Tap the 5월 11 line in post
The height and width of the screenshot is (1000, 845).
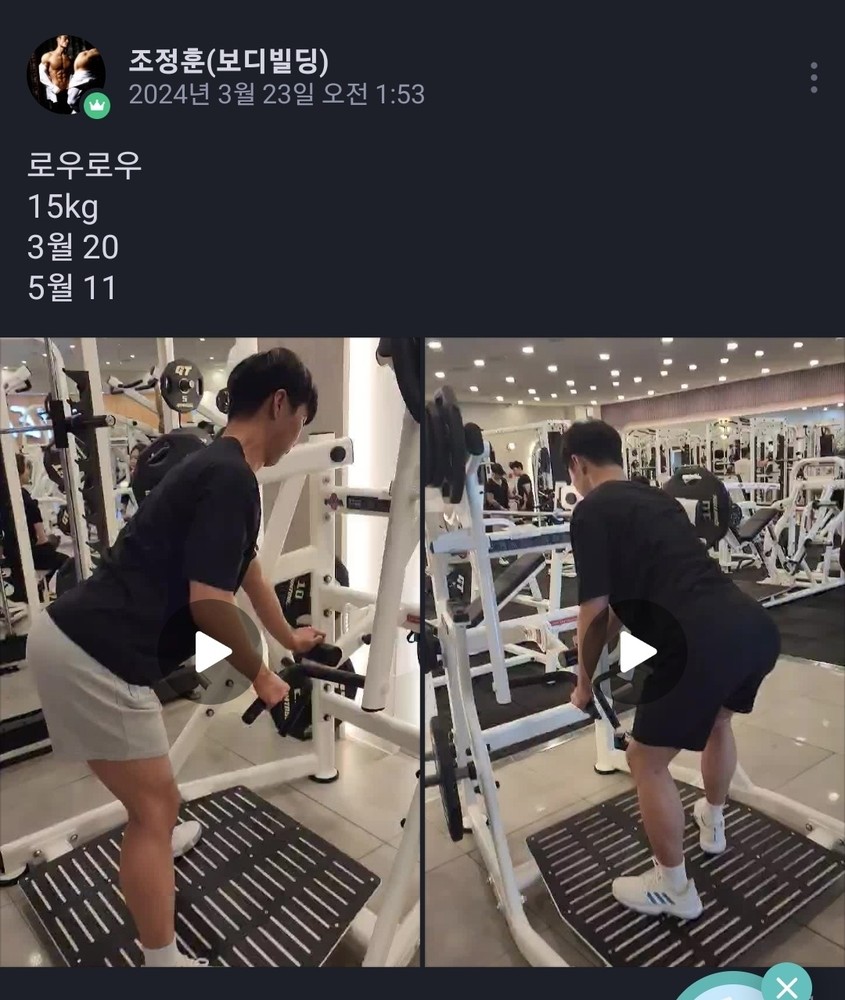click(x=71, y=288)
